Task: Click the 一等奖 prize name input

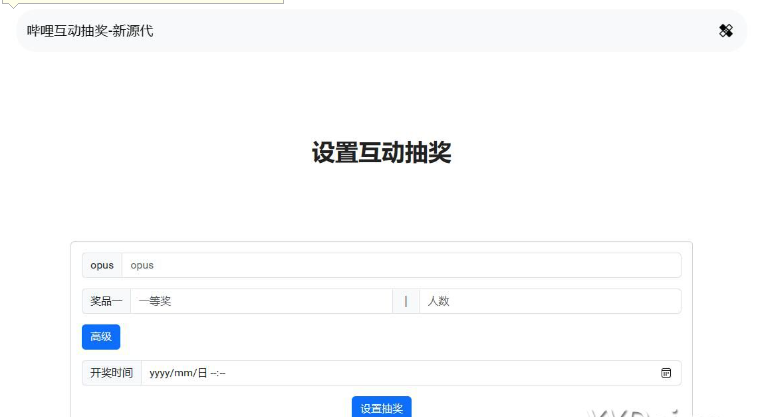Action: pyautogui.click(x=260, y=301)
